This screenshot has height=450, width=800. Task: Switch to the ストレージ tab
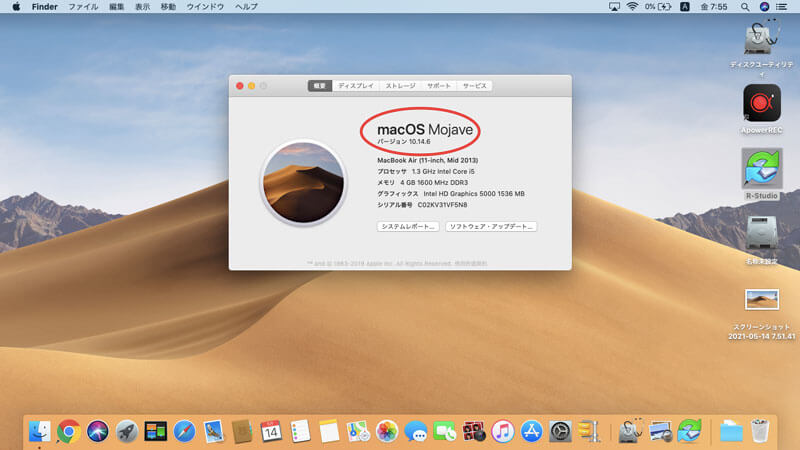click(401, 86)
